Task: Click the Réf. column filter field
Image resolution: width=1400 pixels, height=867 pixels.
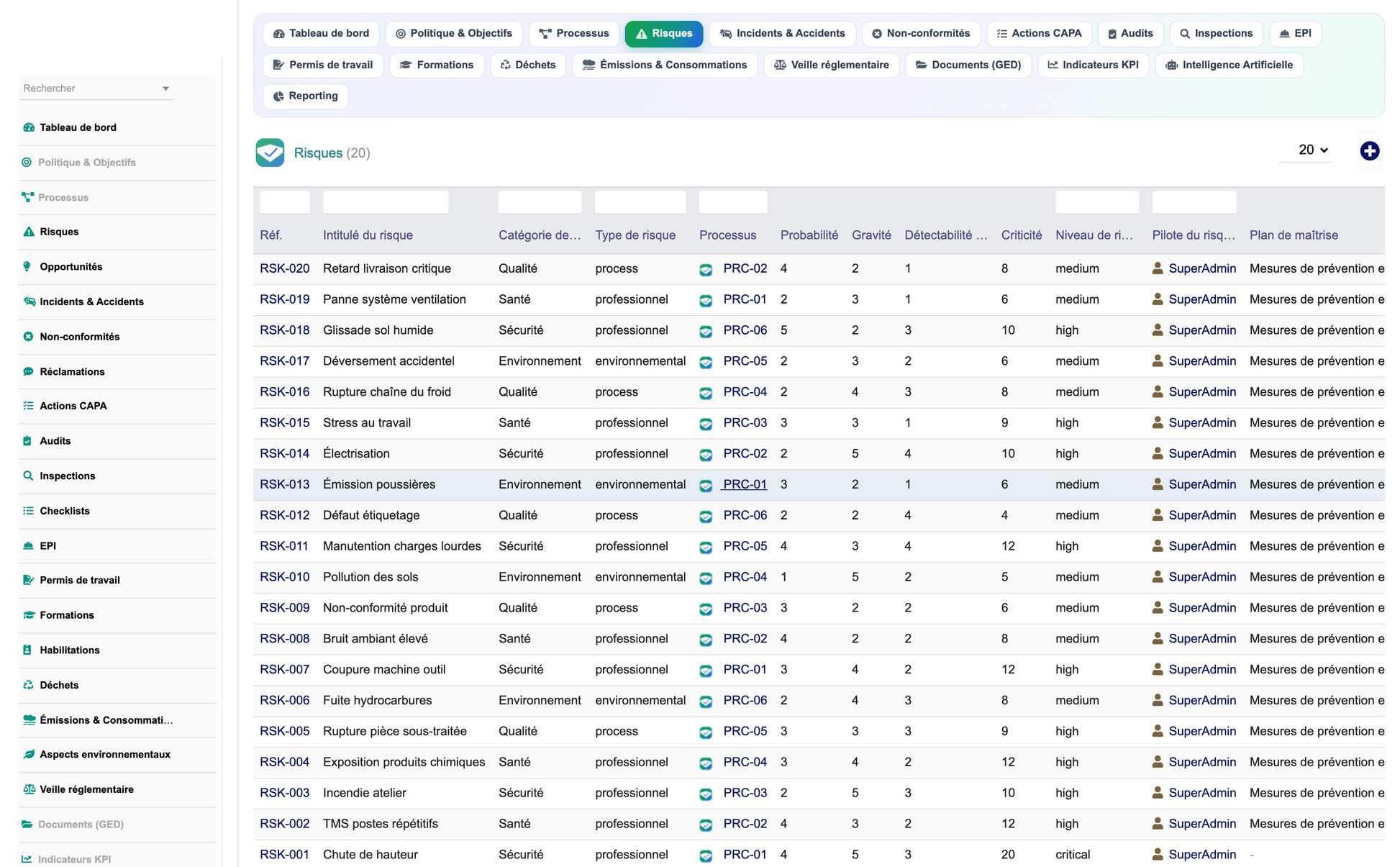Action: (x=285, y=202)
